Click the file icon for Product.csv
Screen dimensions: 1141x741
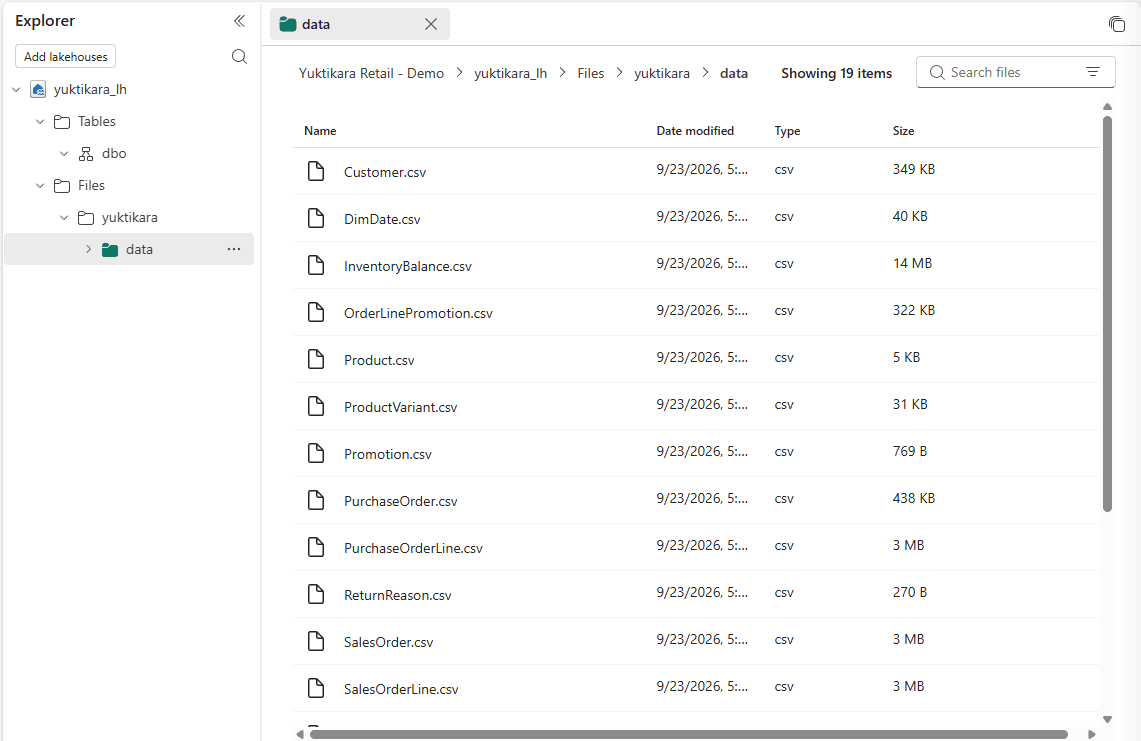316,359
